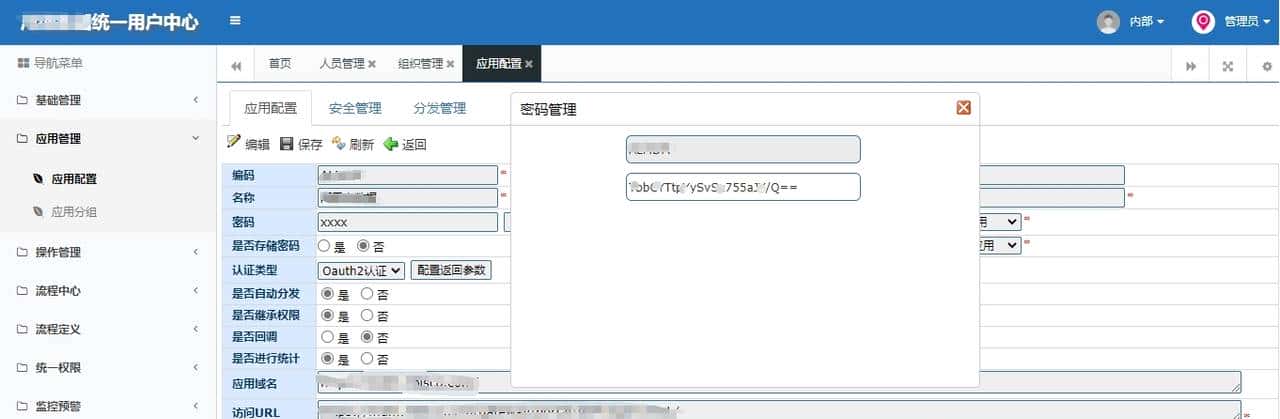The width and height of the screenshot is (1280, 419).
Task: Click the fullscreen expand icon in tab bar
Action: 1228,66
